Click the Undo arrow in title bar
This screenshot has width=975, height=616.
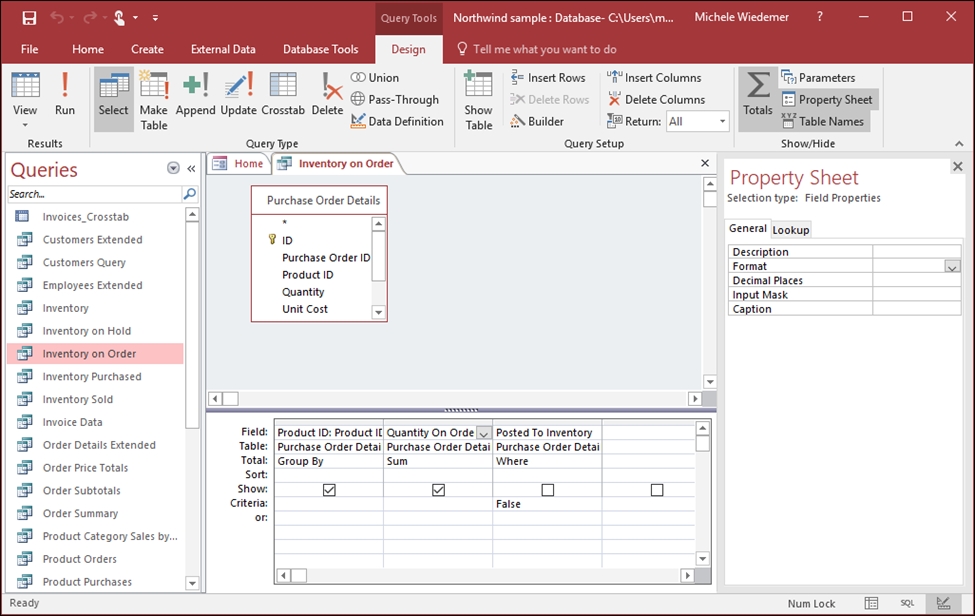click(x=57, y=18)
